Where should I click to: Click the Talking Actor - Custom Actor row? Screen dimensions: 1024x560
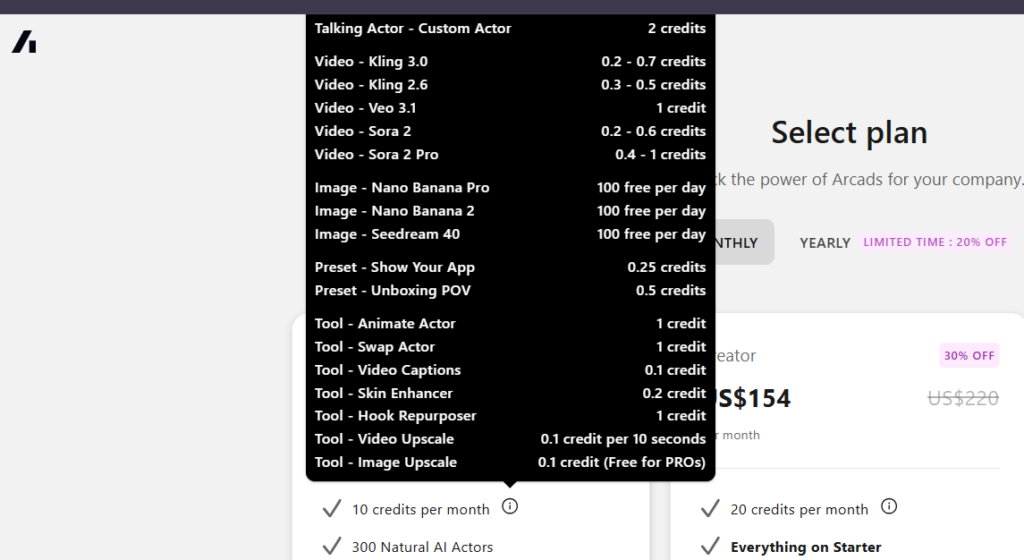[510, 28]
